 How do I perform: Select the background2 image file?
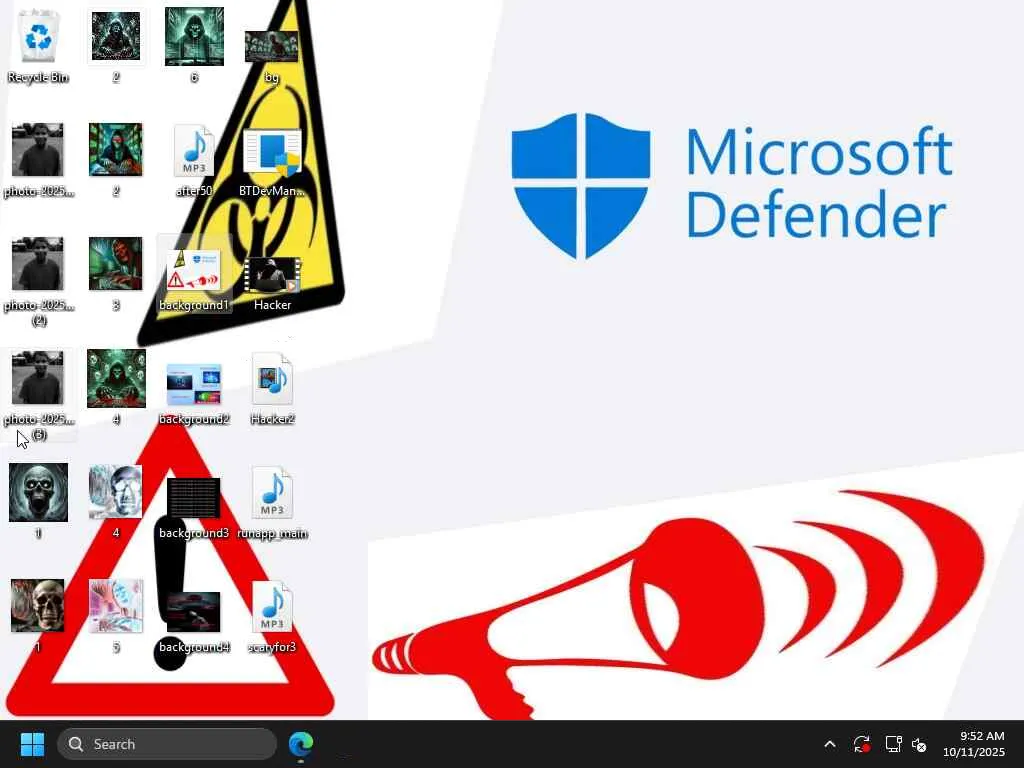(194, 392)
